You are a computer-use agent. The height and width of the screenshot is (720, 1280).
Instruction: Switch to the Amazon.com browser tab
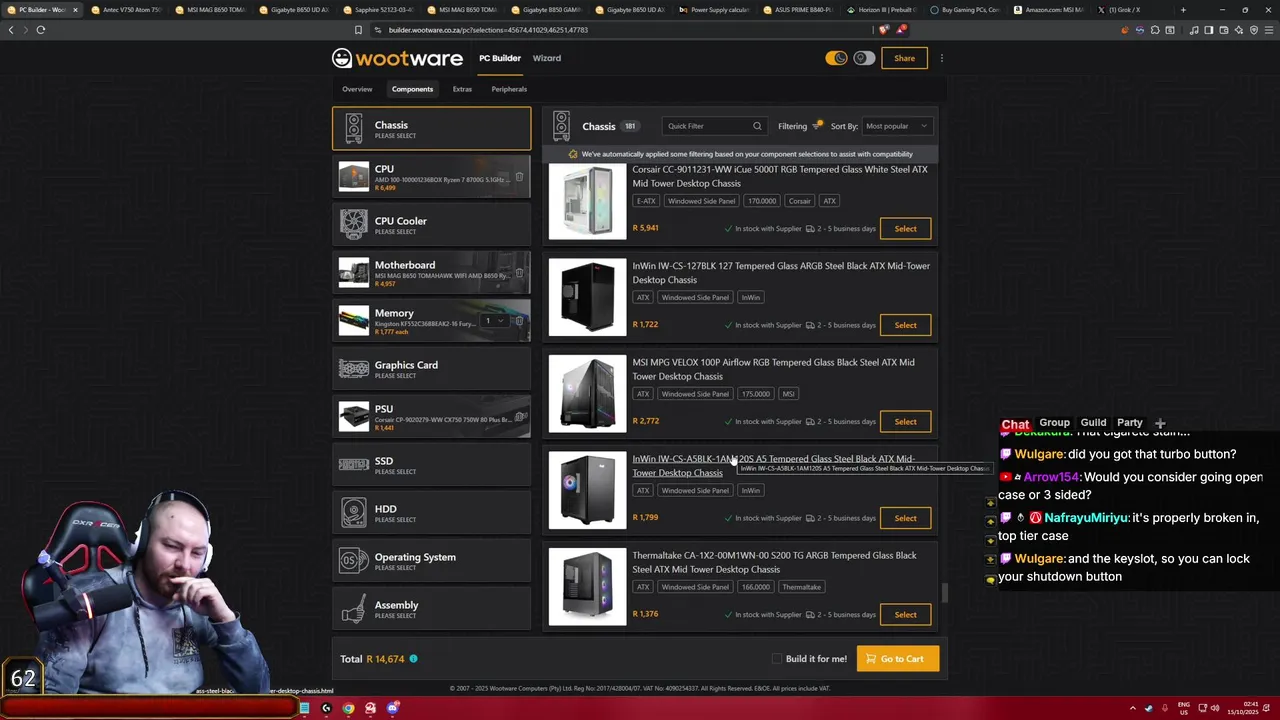1048,10
